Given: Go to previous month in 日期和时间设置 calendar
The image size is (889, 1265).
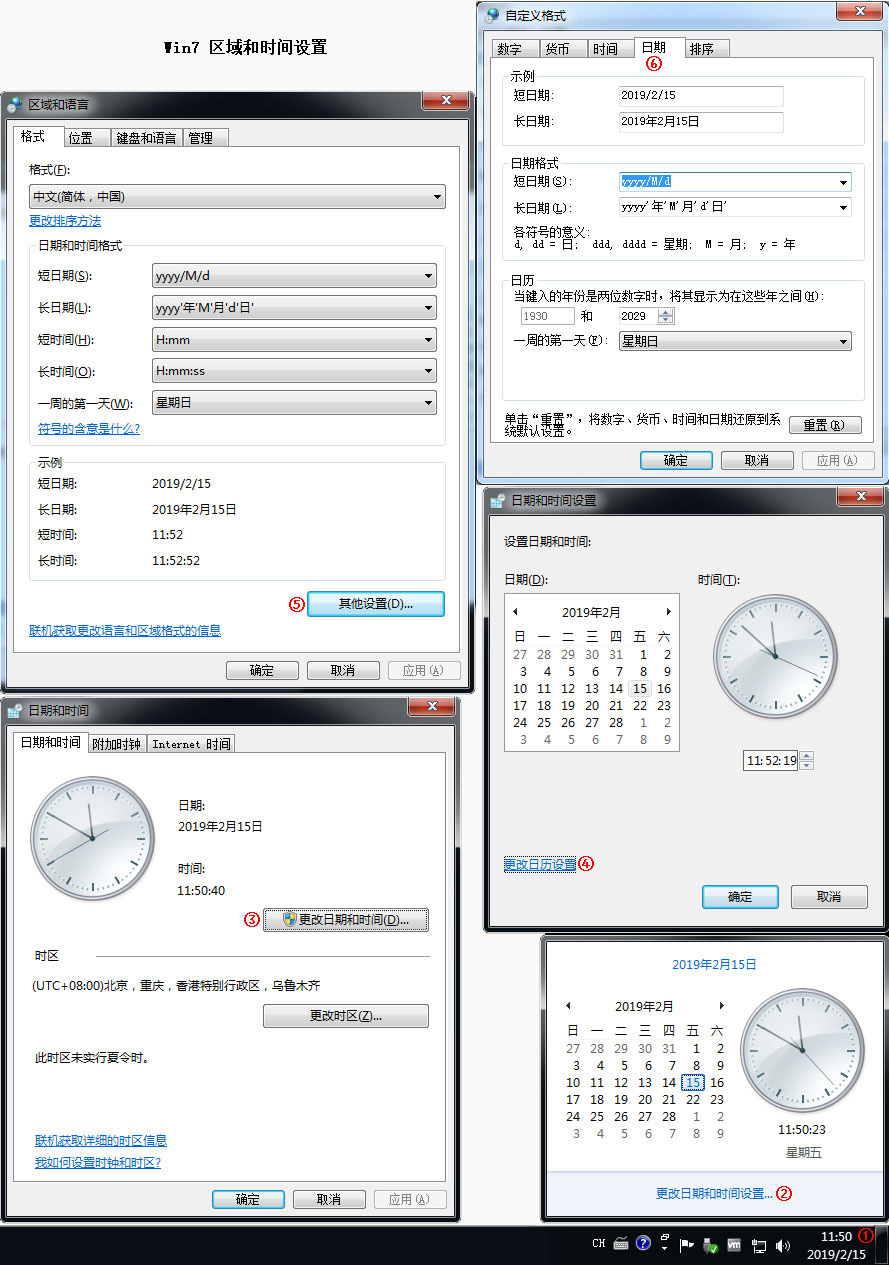Looking at the screenshot, I should 515,612.
